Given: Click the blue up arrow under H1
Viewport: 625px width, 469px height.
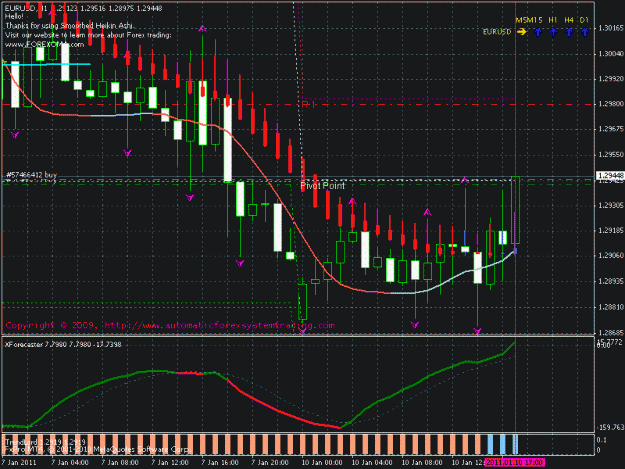Looking at the screenshot, I should tap(553, 32).
